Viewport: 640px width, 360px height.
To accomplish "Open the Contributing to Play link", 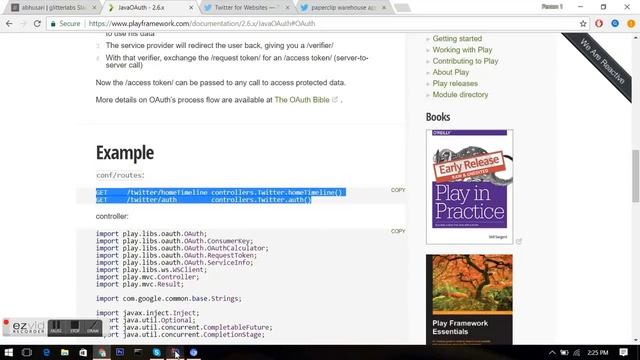I will tap(465, 61).
